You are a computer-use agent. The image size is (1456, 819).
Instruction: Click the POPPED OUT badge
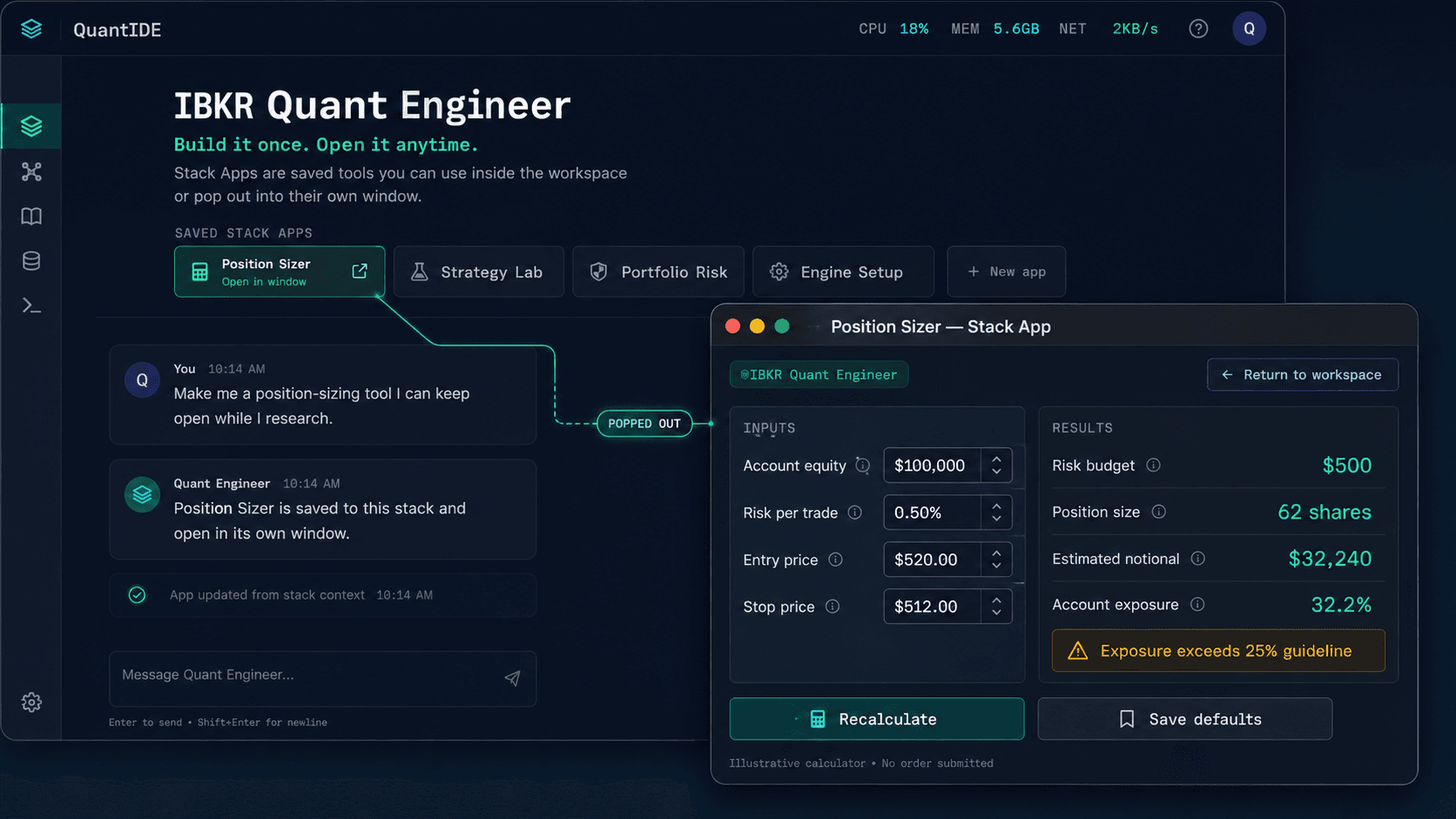pos(644,424)
